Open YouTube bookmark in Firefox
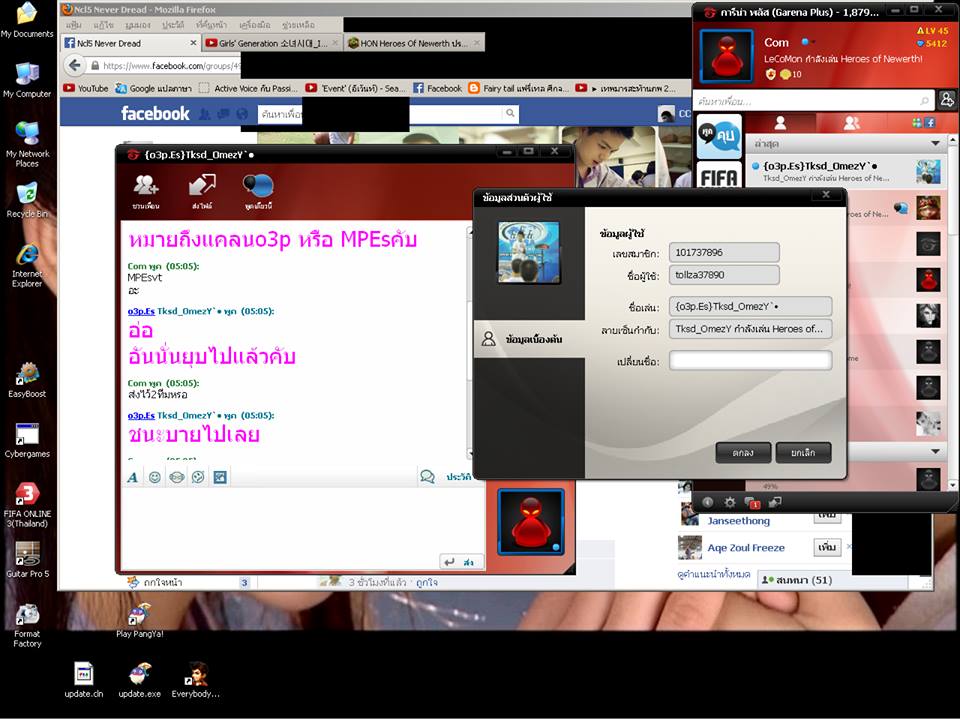 (86, 88)
